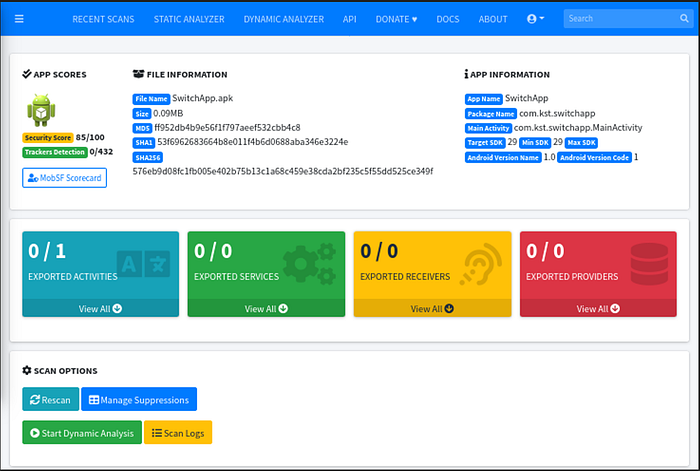
Task: Click the SHA256 hash value
Action: point(283,171)
